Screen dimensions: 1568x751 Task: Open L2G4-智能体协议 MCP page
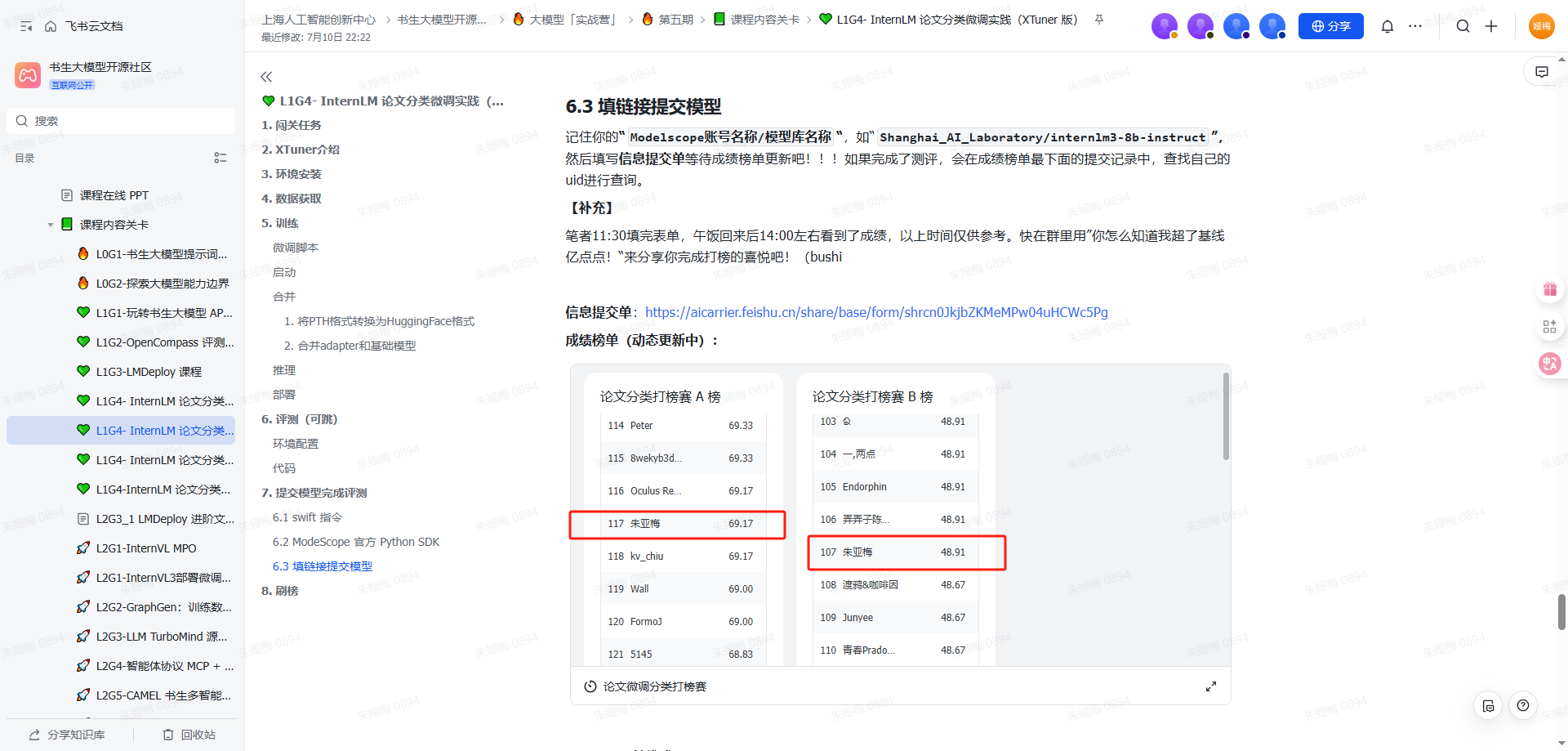[x=165, y=666]
